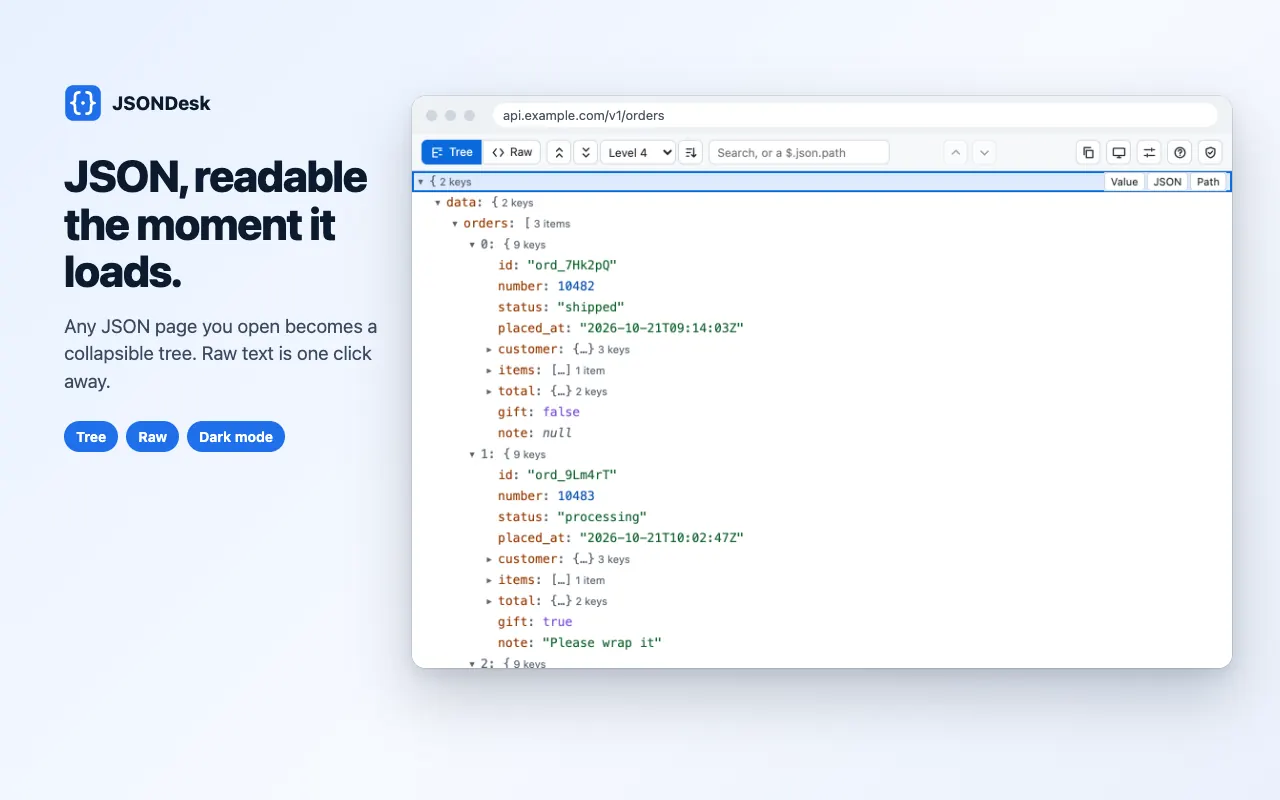Click the sort keys icon beside Level 4
The width and height of the screenshot is (1280, 800).
pyautogui.click(x=690, y=152)
